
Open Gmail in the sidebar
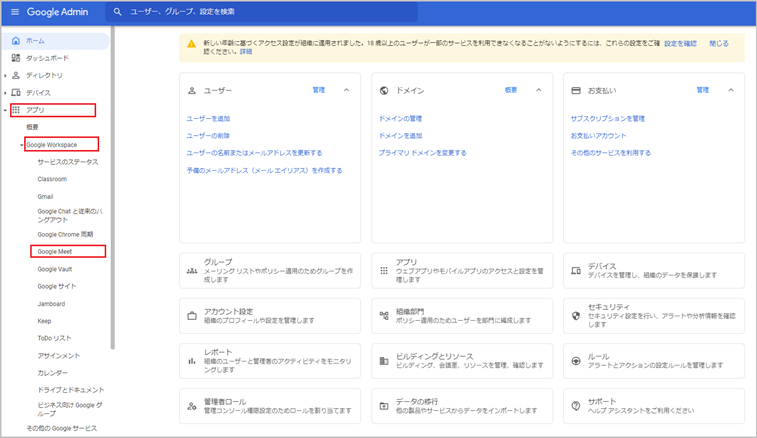[45, 197]
